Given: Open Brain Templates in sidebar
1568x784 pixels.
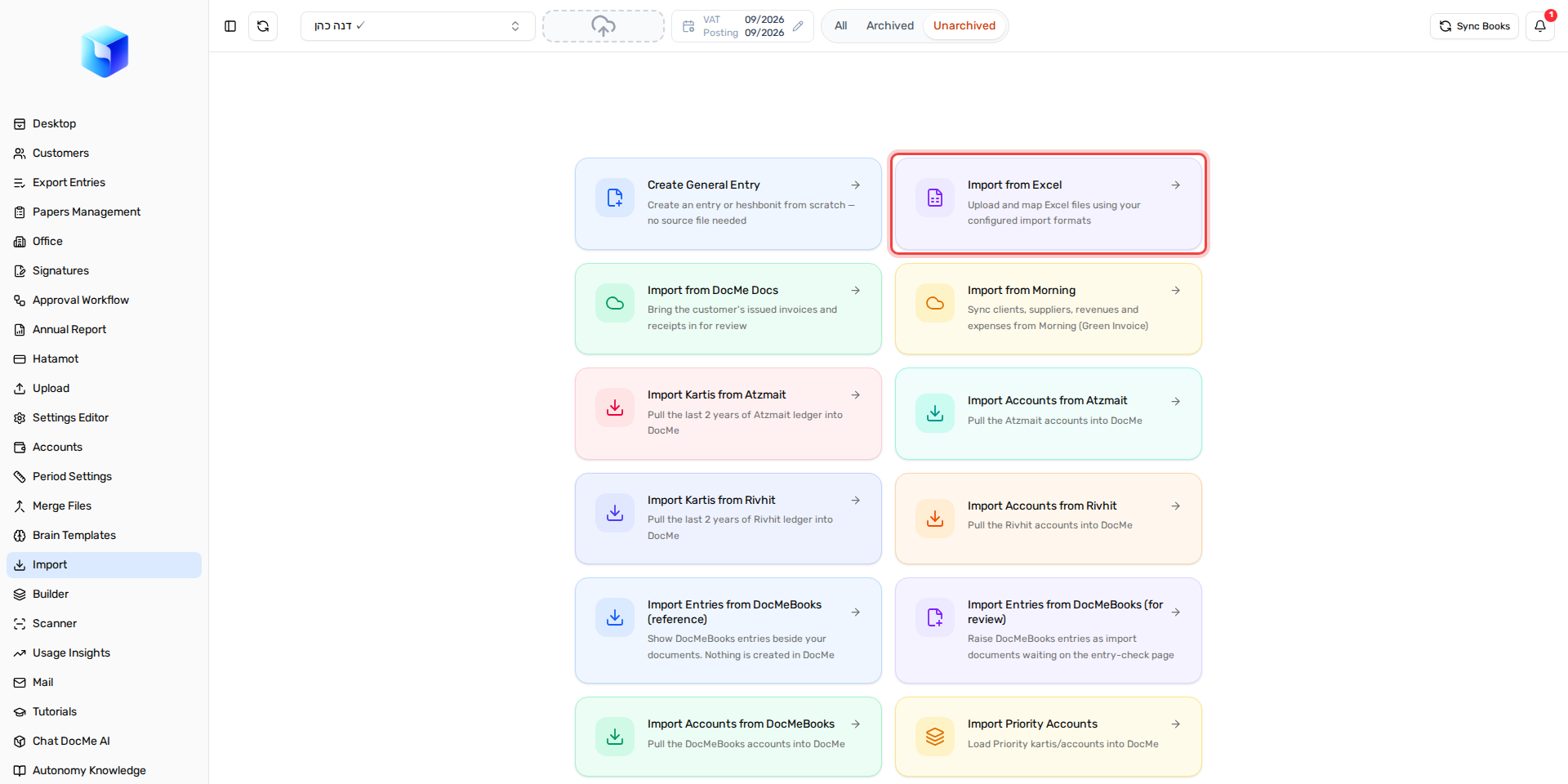Looking at the screenshot, I should coord(104,536).
